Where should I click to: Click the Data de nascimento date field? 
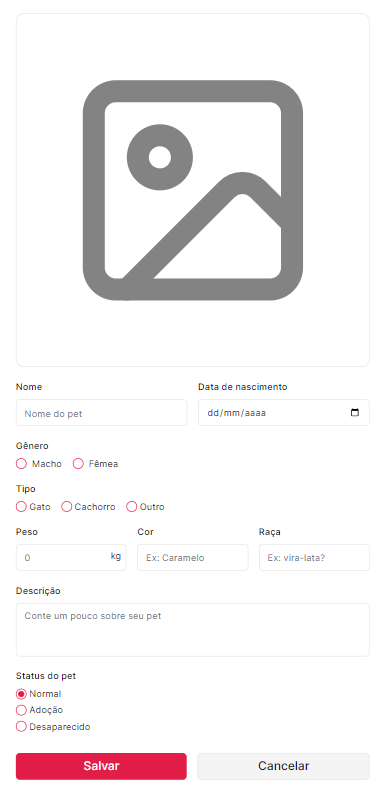point(284,413)
